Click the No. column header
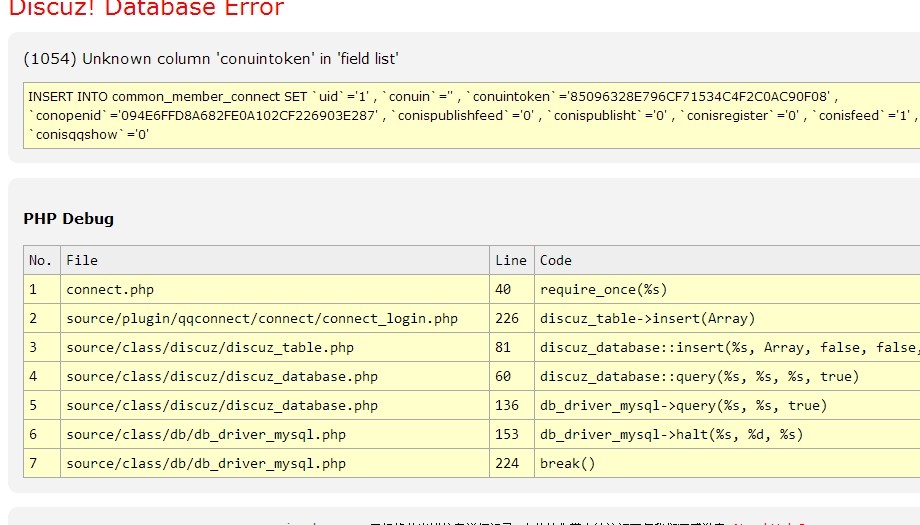This screenshot has width=920, height=525. coord(41,260)
